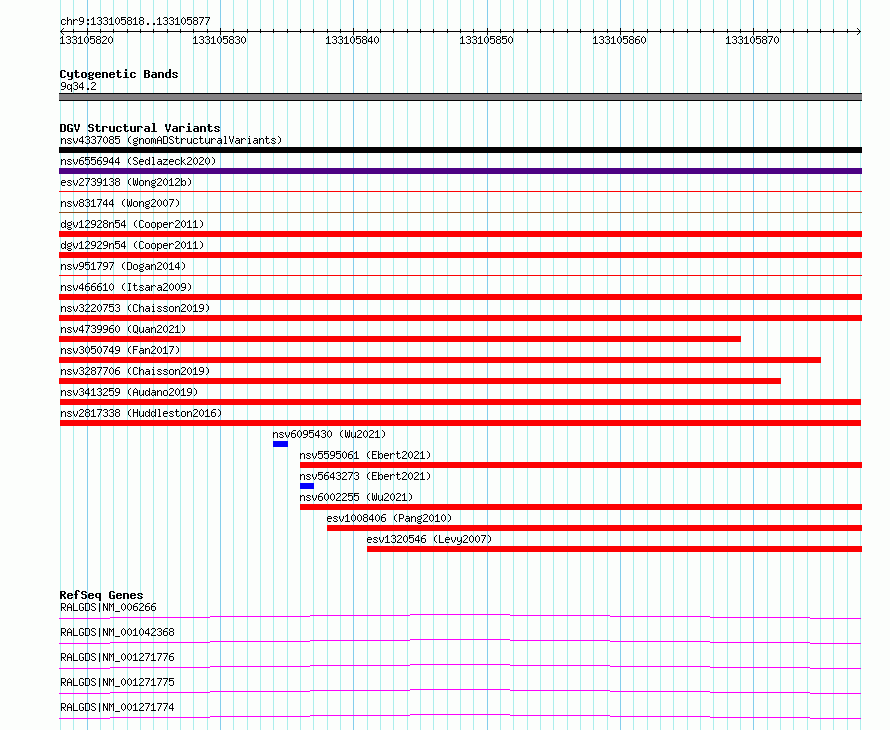Open the nsv5595061 (Ebert2021) variant label

point(366,455)
